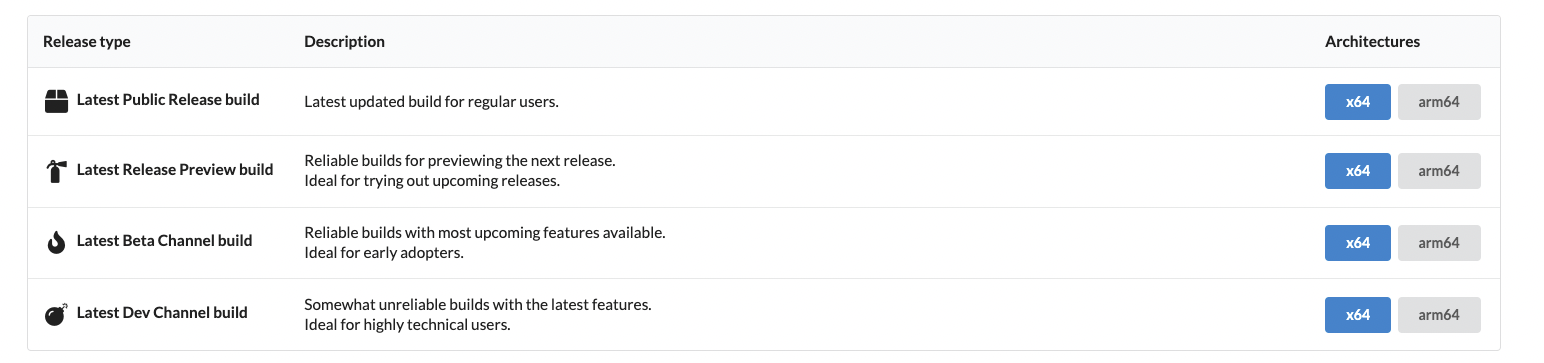Click the Latest Public Release build label
Screen dimensions: 1544x363
(x=168, y=100)
